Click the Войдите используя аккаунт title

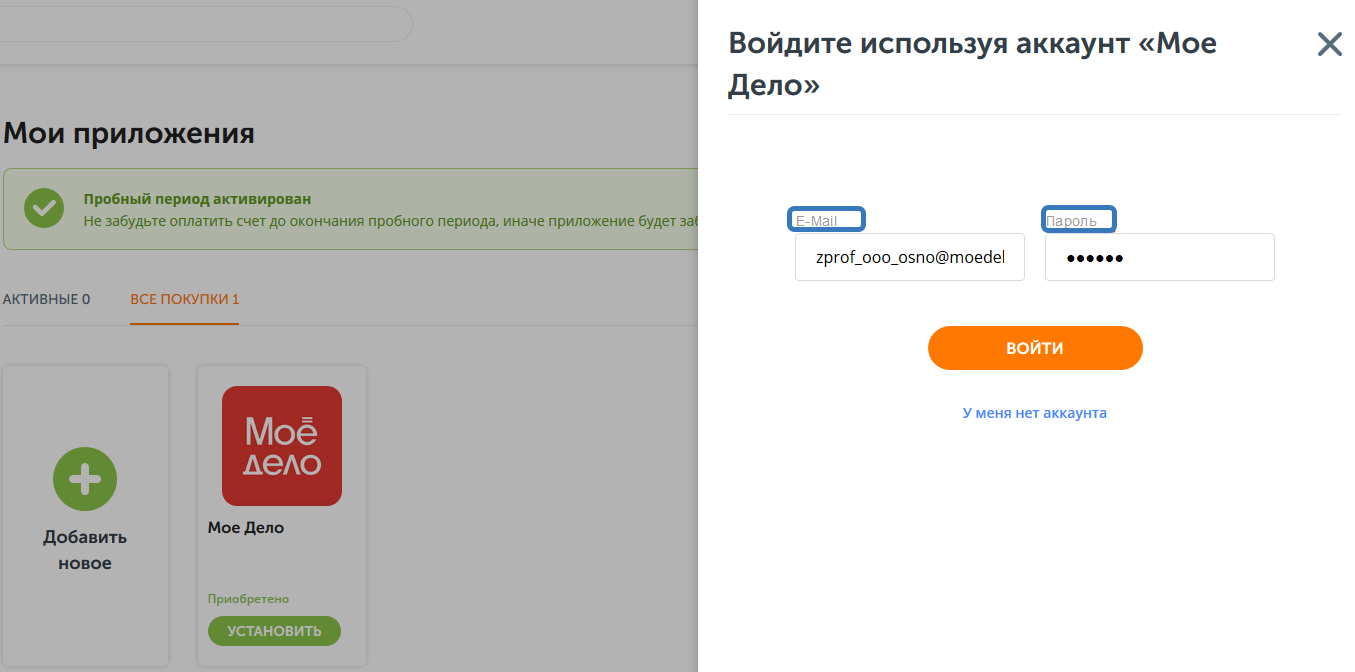tap(972, 63)
